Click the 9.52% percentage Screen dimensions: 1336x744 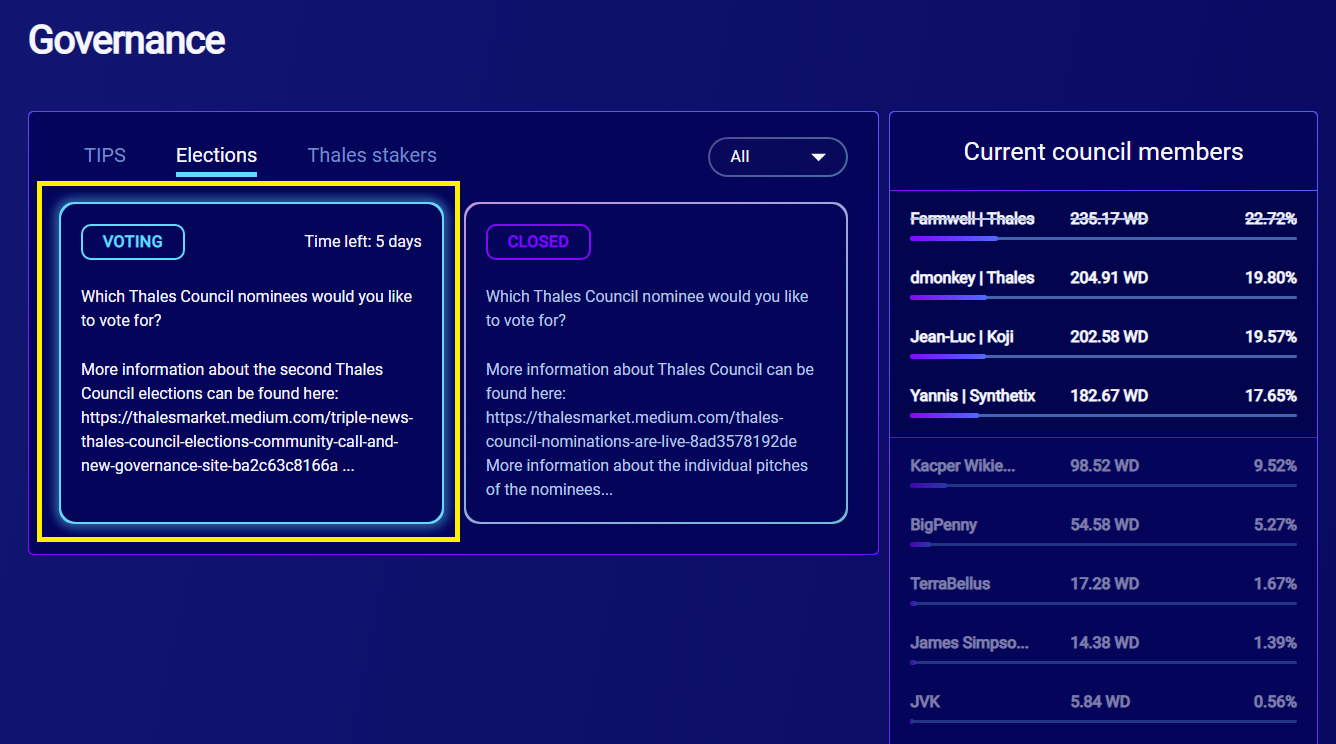point(1275,466)
